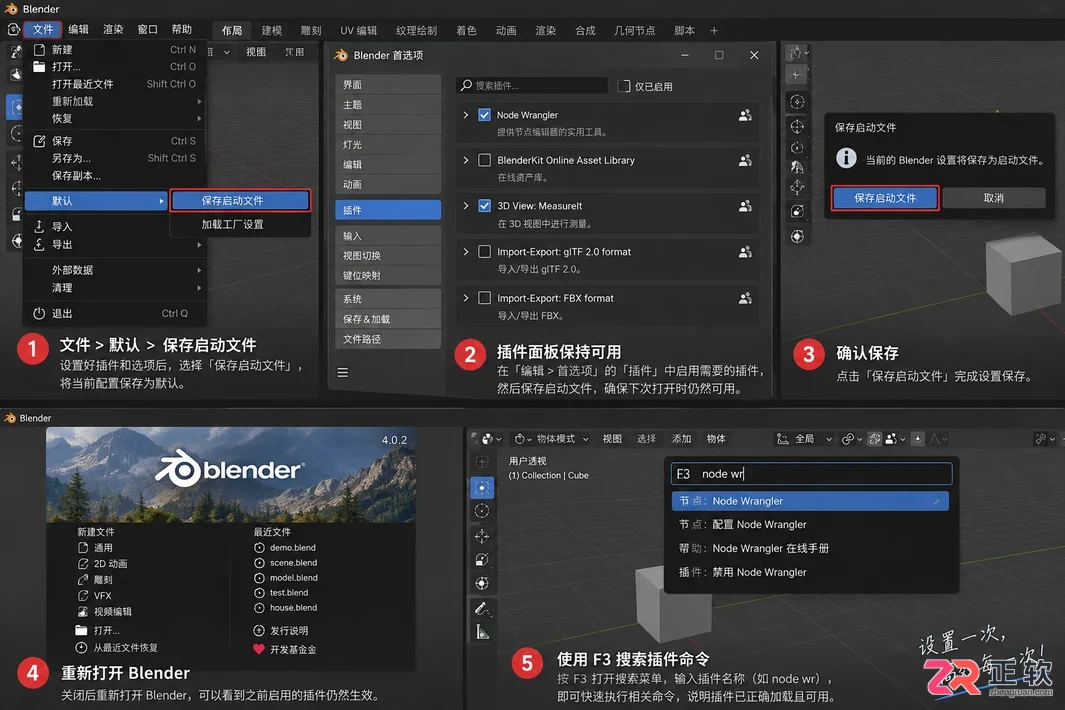Confirm 保存启动文件 button in the dialog
The width and height of the screenshot is (1065, 710).
click(885, 198)
